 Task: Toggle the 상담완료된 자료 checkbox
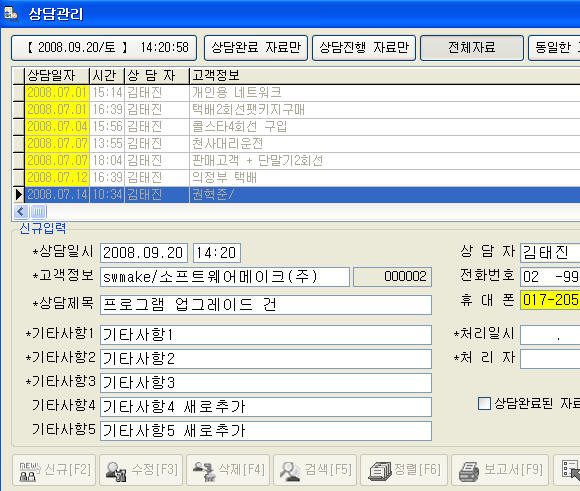tap(484, 403)
